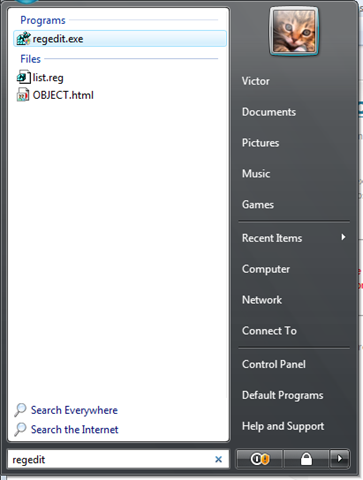Lock the computer with padlock button
This screenshot has height=480, width=363.
pos(306,459)
